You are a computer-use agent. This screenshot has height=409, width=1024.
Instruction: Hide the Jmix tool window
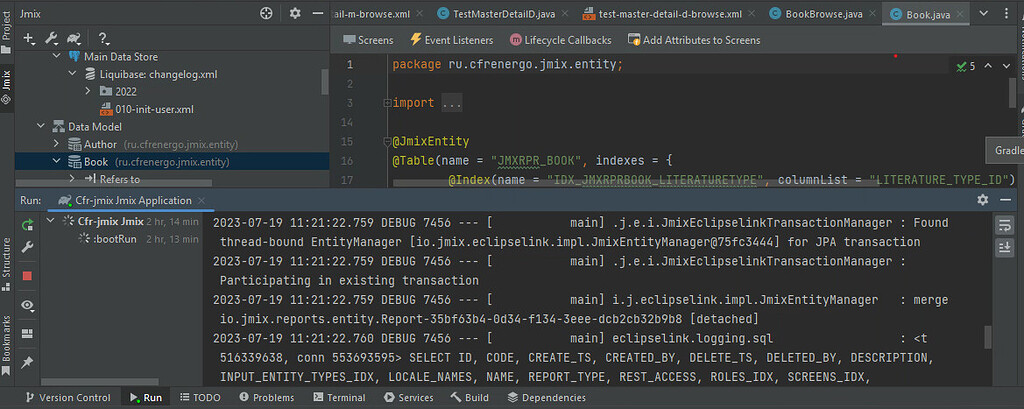point(318,13)
